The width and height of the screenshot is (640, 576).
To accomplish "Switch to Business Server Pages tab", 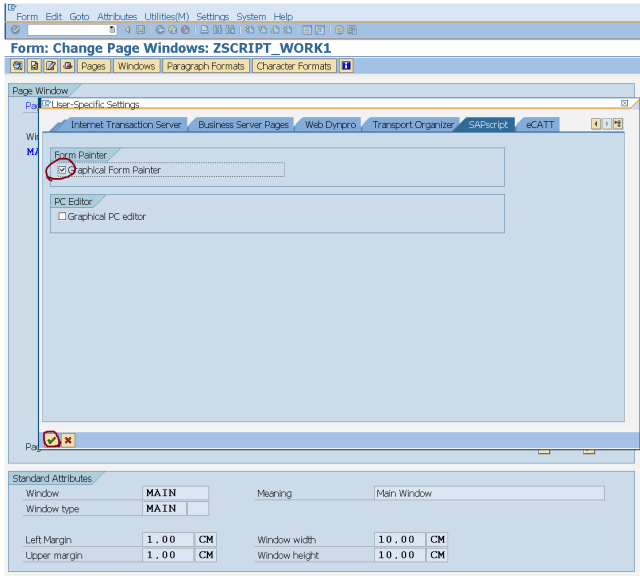I will tap(243, 125).
